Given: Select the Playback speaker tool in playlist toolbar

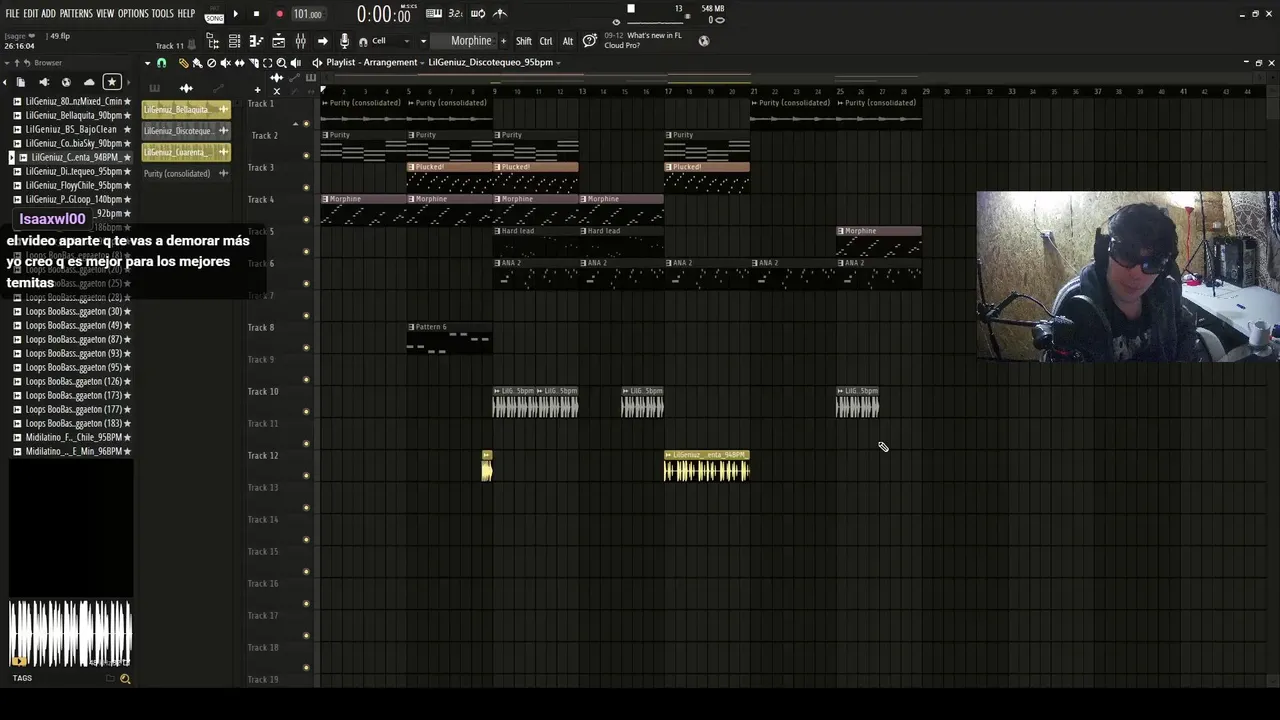Looking at the screenshot, I should click(295, 63).
